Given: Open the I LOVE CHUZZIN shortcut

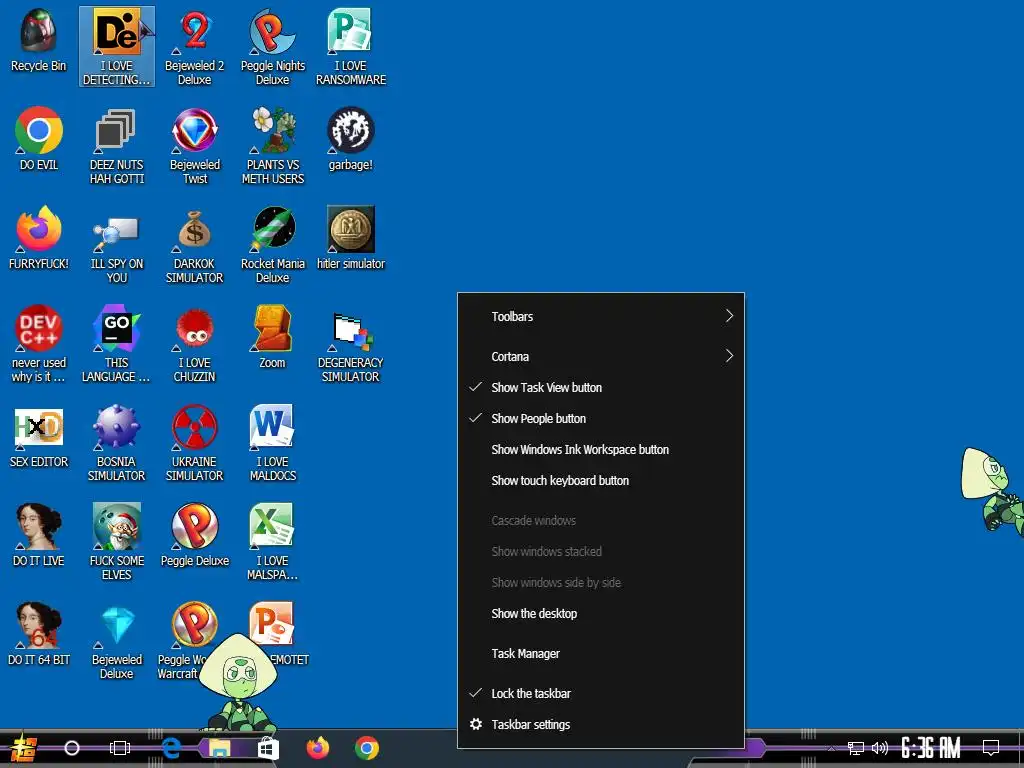Looking at the screenshot, I should point(195,344).
